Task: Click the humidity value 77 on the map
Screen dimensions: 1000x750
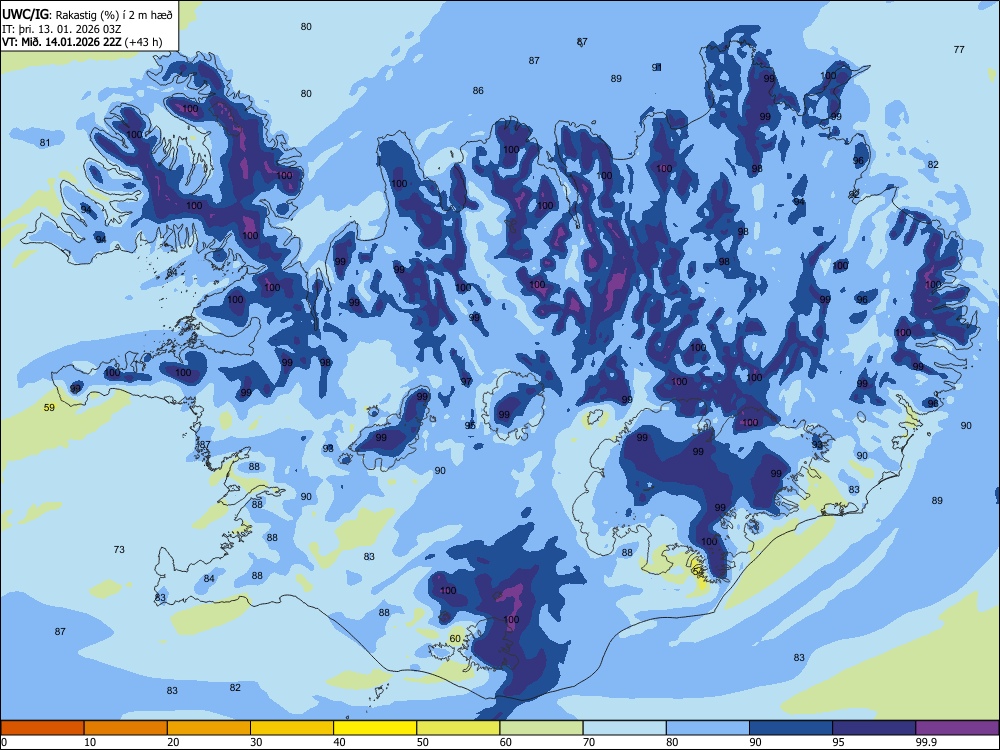Action: (959, 50)
